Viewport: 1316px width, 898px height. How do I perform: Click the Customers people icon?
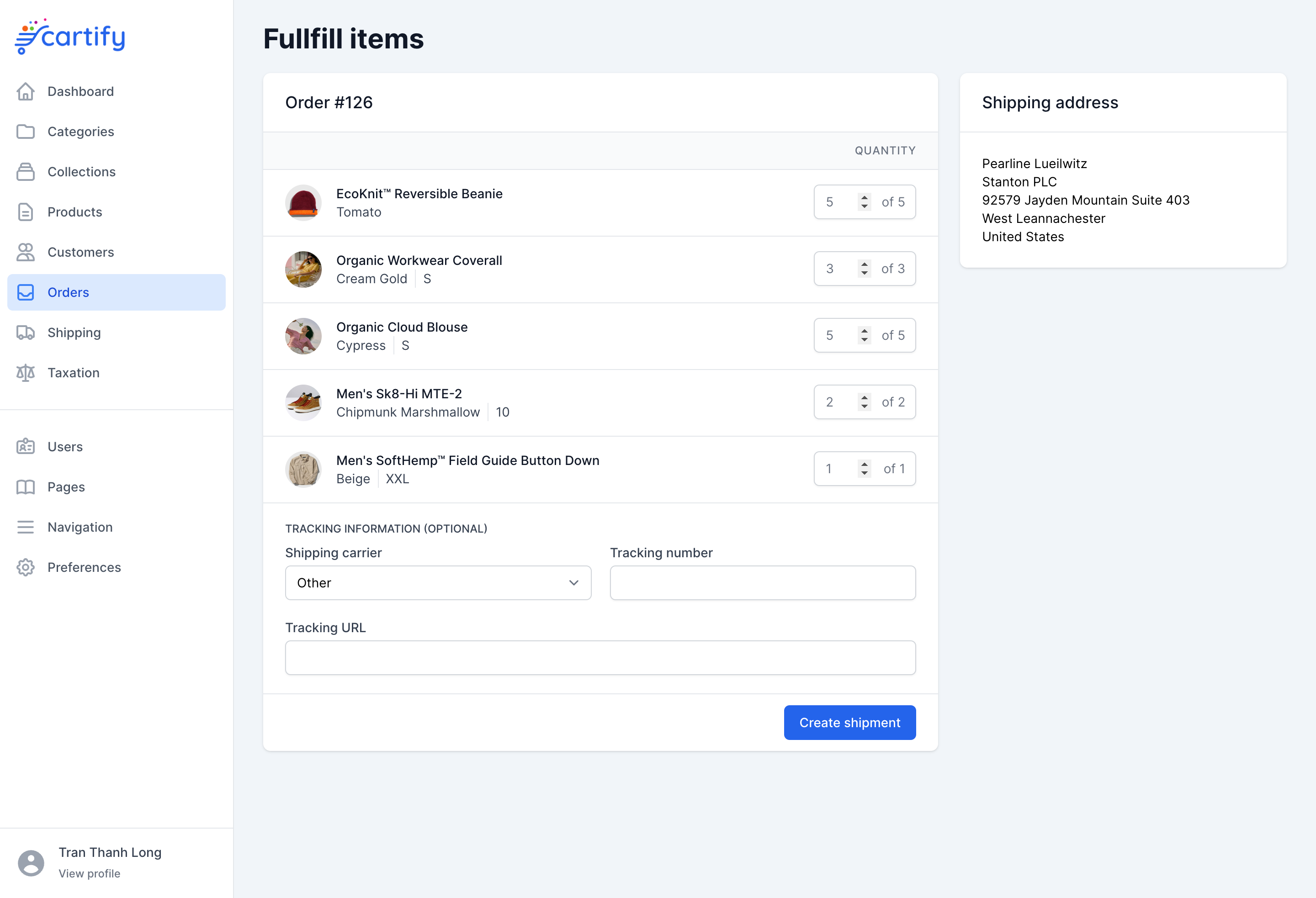click(26, 252)
